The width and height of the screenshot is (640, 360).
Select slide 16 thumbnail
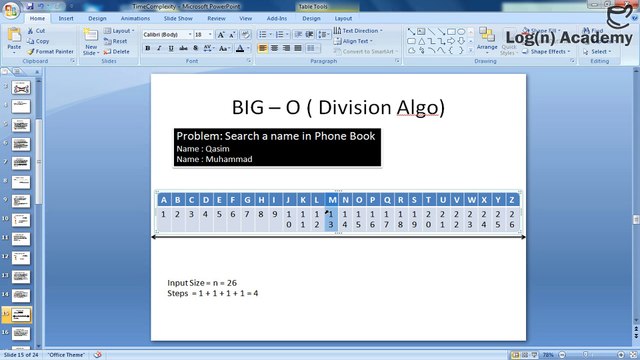[21, 333]
